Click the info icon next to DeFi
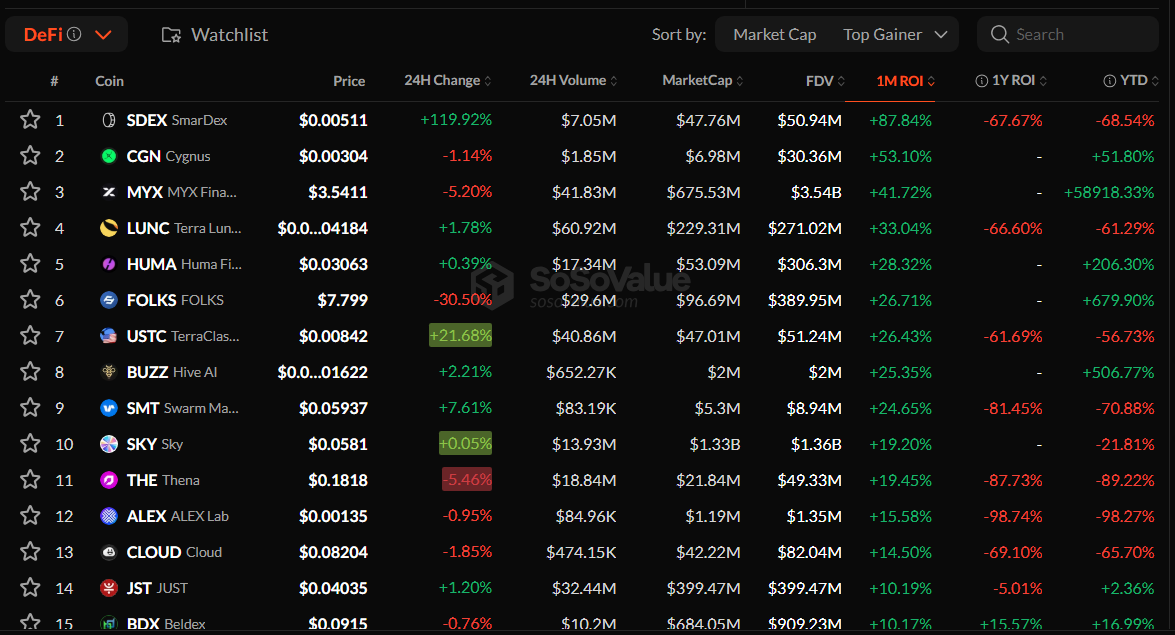Viewport: 1175px width, 635px height. pyautogui.click(x=74, y=35)
